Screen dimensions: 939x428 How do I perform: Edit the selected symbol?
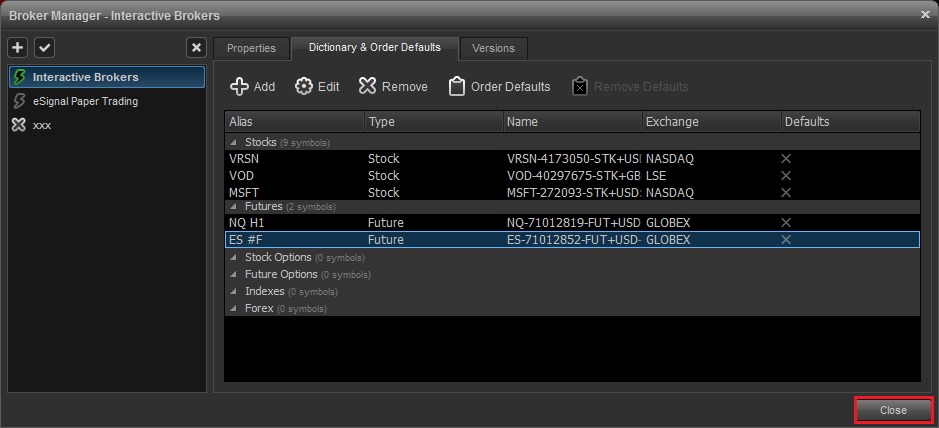coord(317,87)
